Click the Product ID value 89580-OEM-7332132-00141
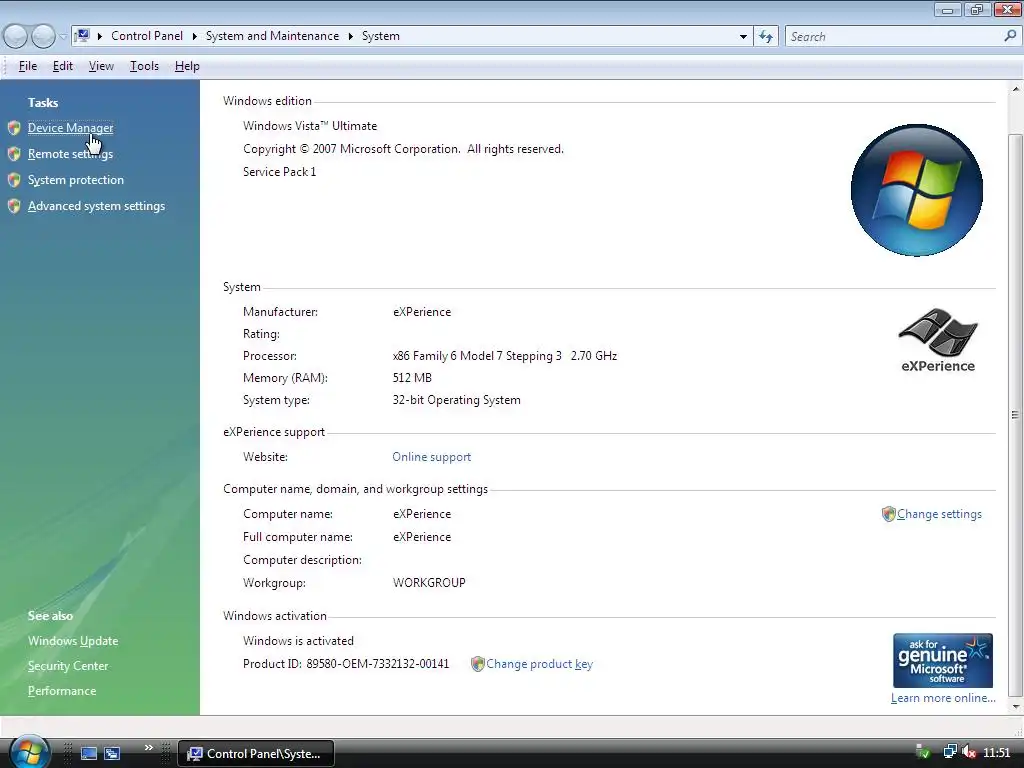Image resolution: width=1024 pixels, height=768 pixels. [x=378, y=664]
